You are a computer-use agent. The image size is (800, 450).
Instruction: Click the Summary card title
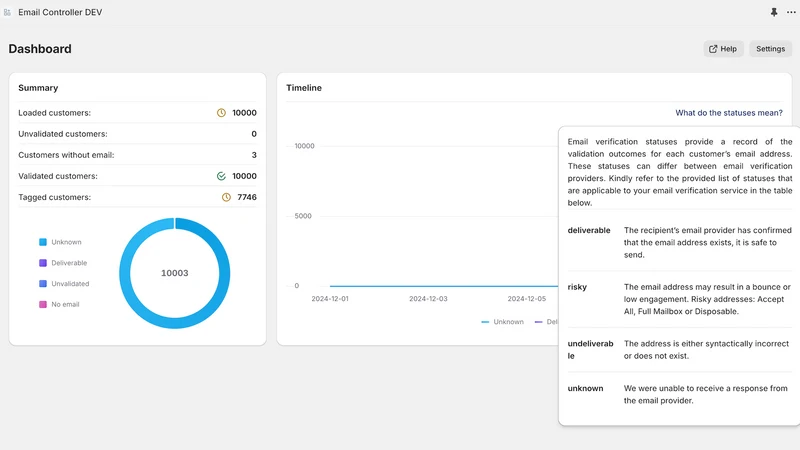(x=38, y=88)
